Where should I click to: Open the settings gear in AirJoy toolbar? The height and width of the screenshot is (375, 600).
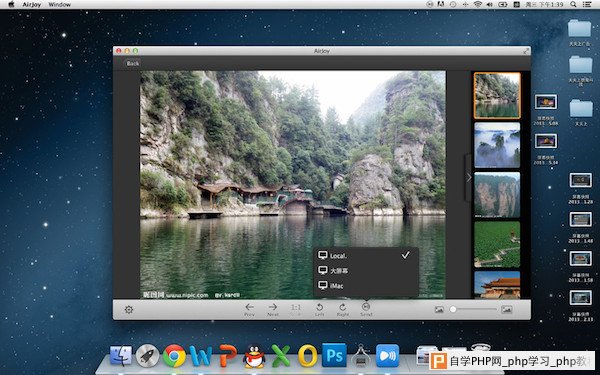tap(129, 309)
